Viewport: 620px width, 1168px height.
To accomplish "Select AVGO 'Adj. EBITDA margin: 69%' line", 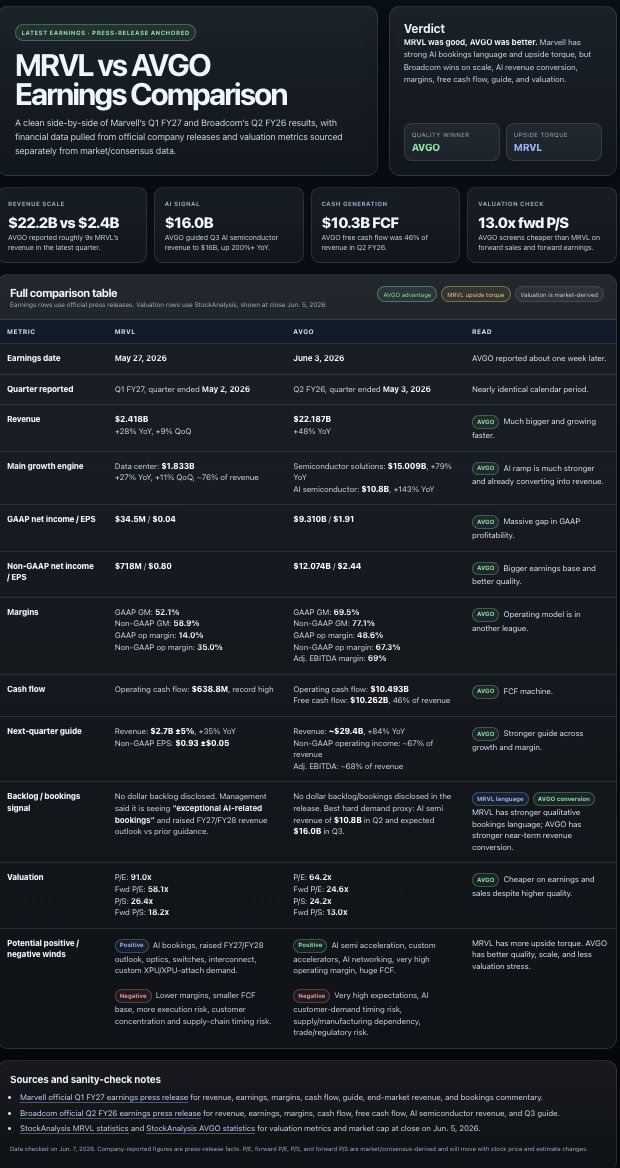I will 340,658.
